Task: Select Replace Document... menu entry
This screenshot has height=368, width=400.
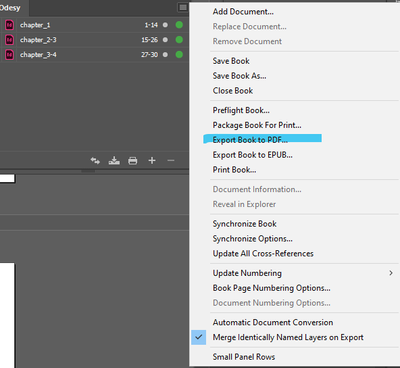Action: (250, 26)
